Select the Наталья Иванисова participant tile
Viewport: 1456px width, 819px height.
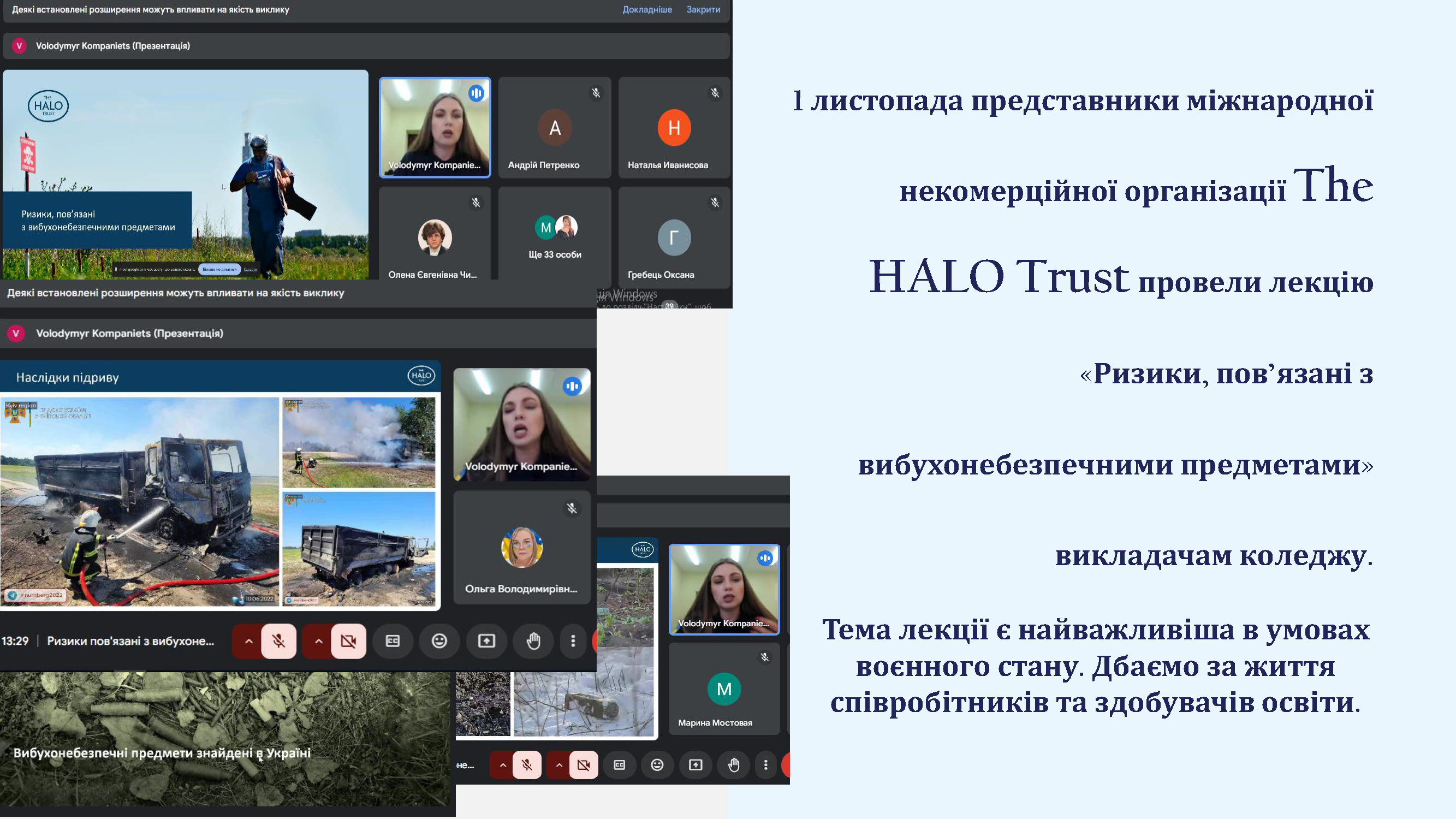674,127
